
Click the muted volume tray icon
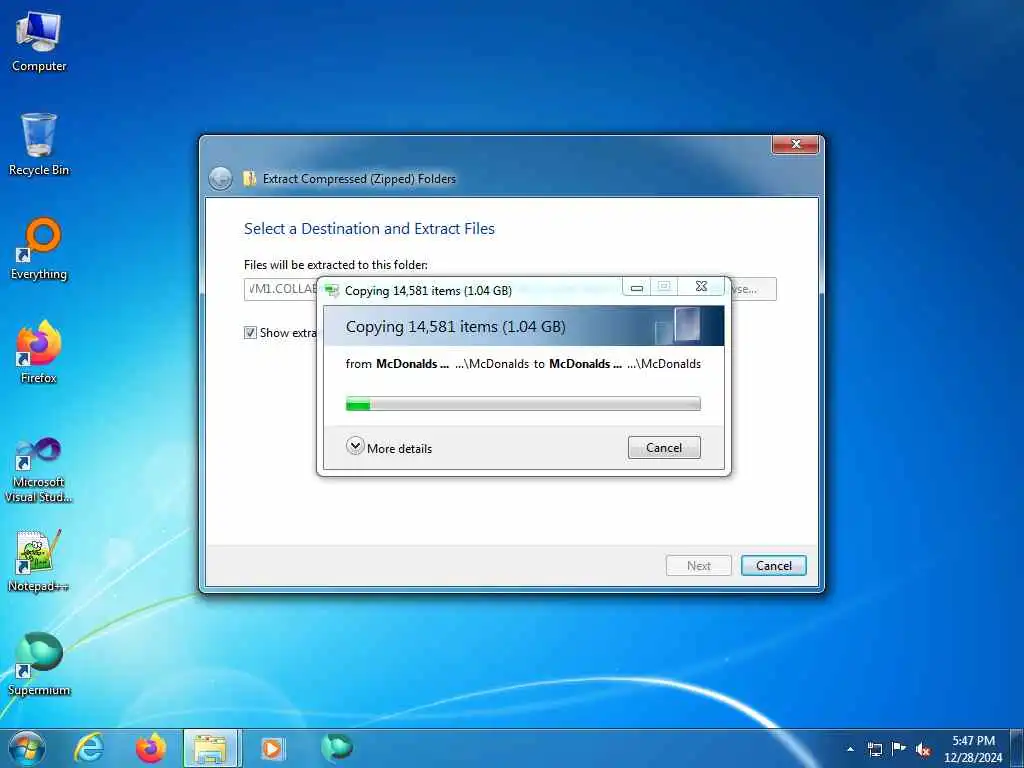click(x=923, y=749)
